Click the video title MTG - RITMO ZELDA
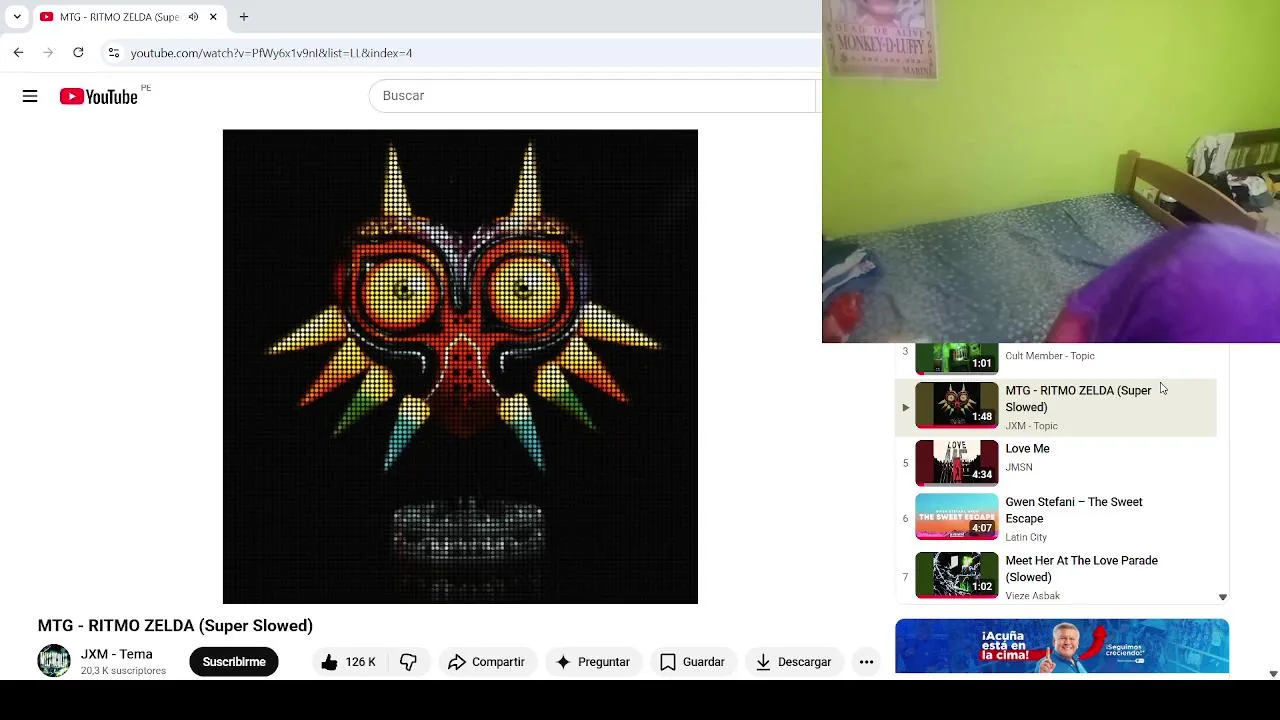Image resolution: width=1280 pixels, height=720 pixels. [175, 626]
